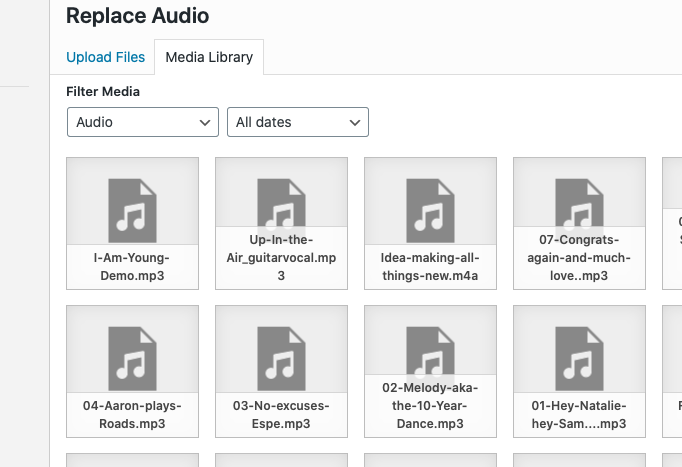
Task: Click the 02-Melody-aka-the-10-Year-Dance.mp3 filename
Action: point(430,405)
